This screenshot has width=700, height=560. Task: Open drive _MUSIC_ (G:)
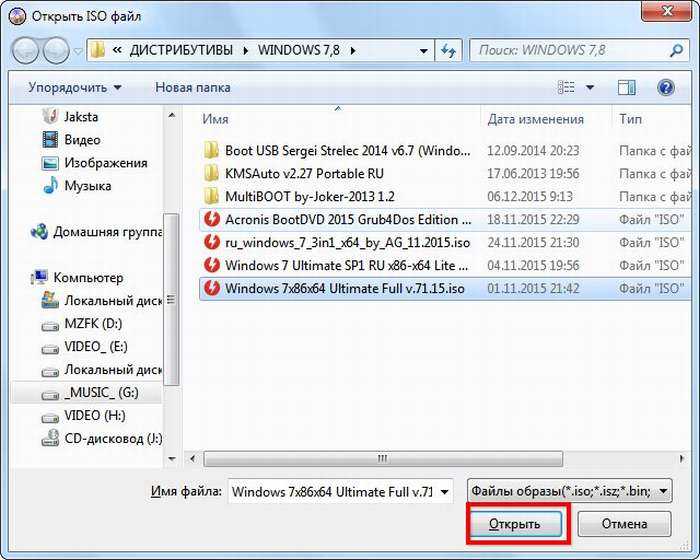(x=90, y=393)
